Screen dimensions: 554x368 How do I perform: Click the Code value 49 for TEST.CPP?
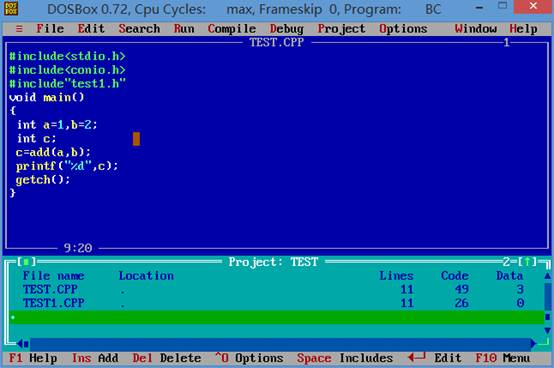[462, 289]
